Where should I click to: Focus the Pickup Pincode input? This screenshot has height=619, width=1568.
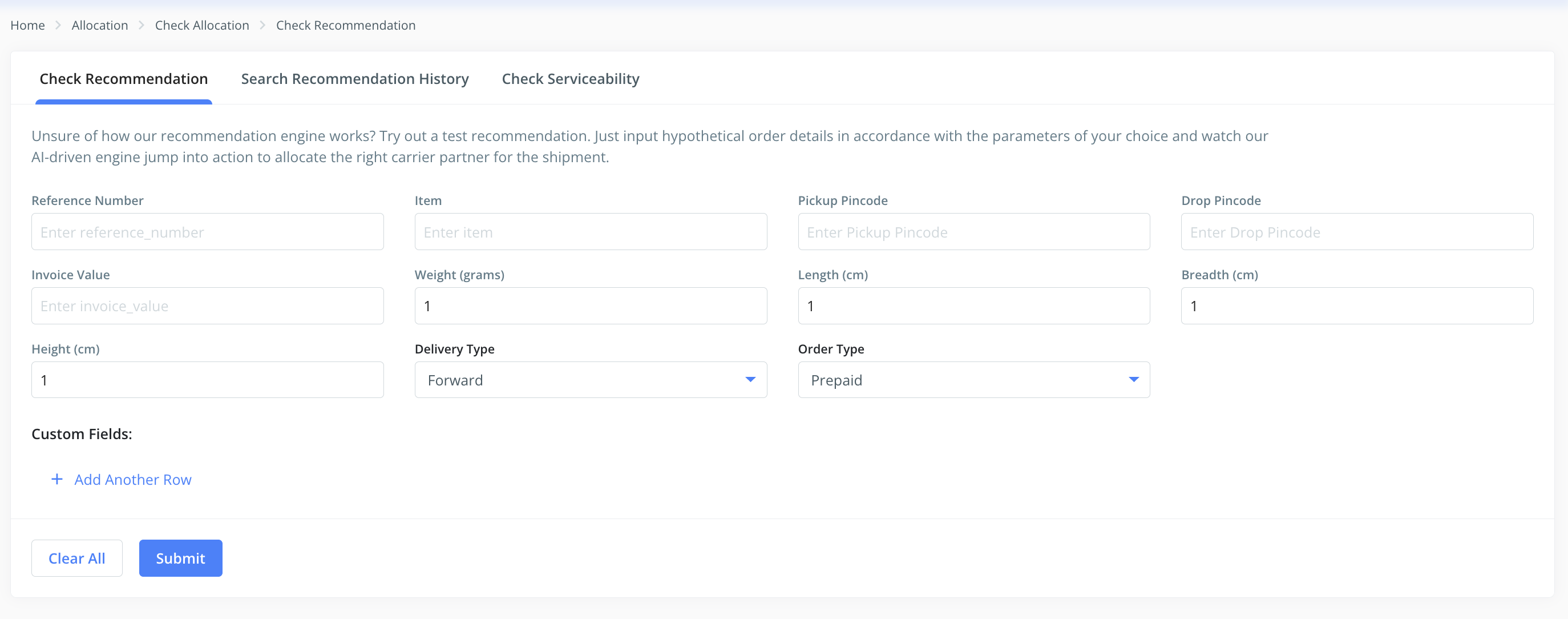tap(973, 232)
